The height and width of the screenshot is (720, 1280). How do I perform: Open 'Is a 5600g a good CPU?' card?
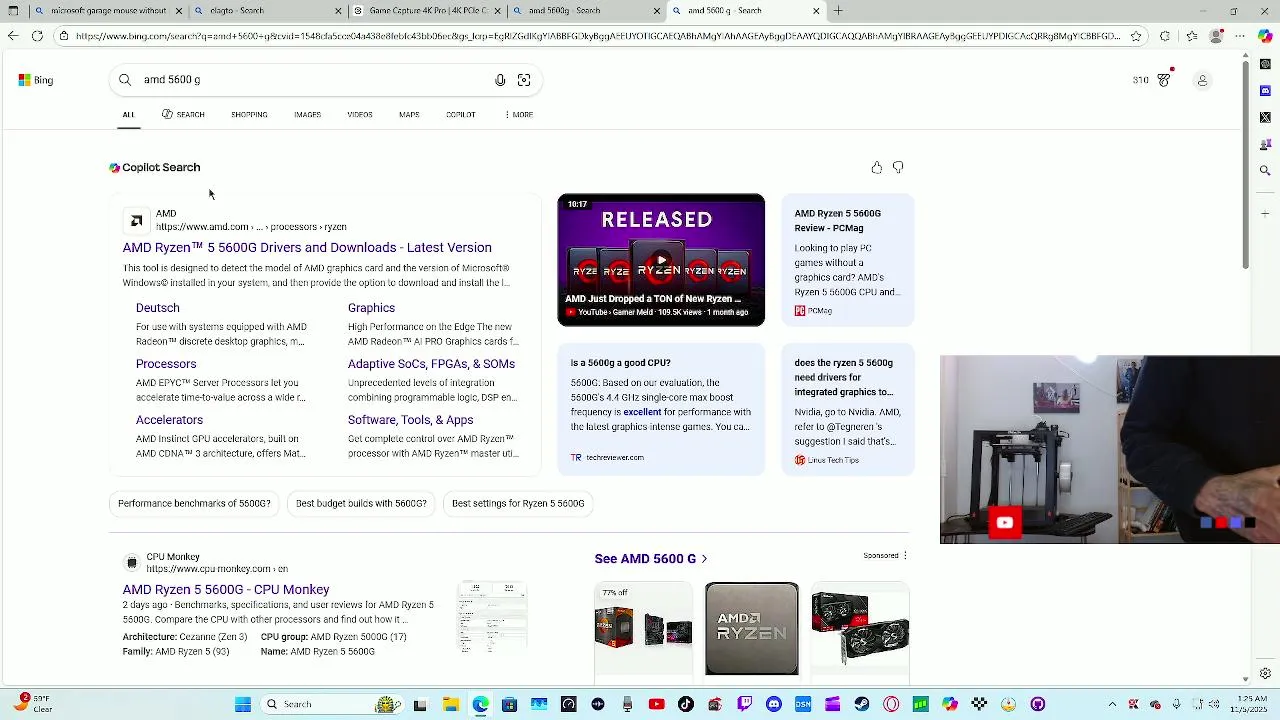coord(661,409)
